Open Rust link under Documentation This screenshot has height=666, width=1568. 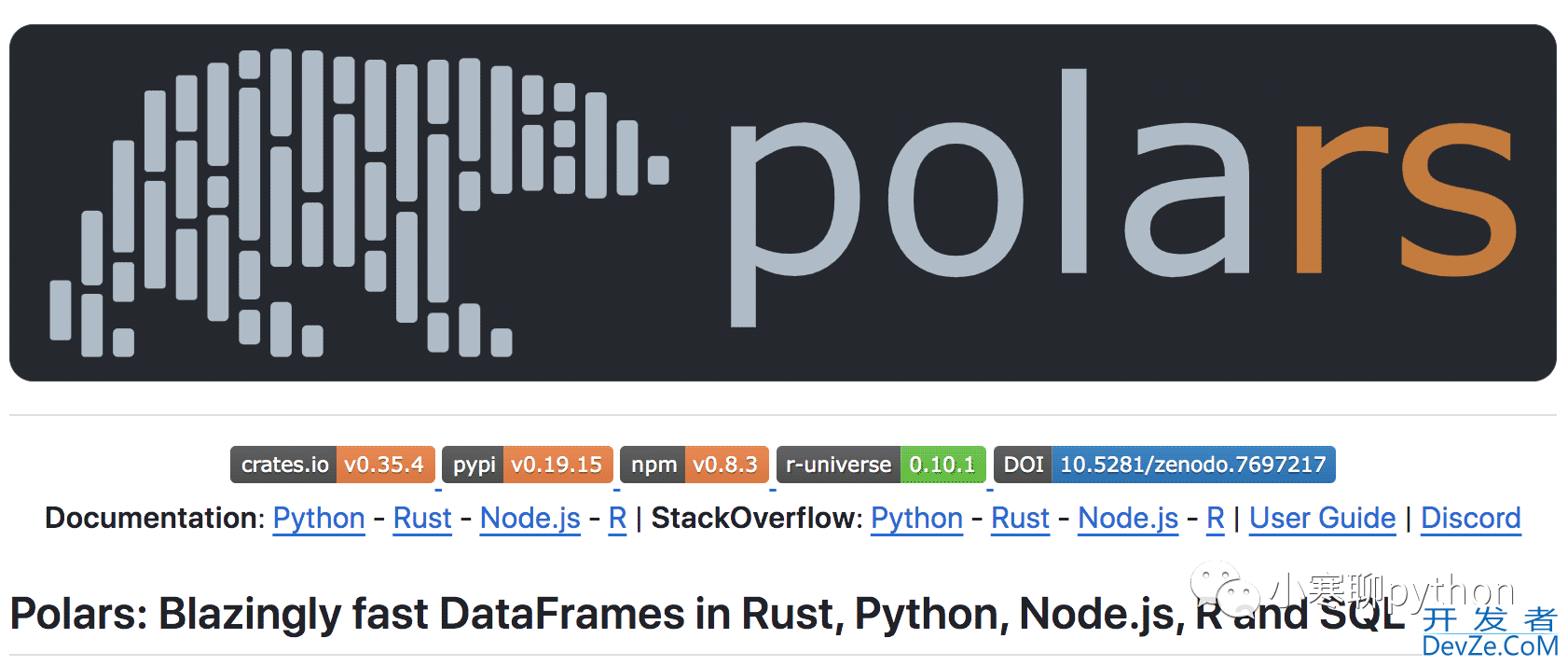422,519
